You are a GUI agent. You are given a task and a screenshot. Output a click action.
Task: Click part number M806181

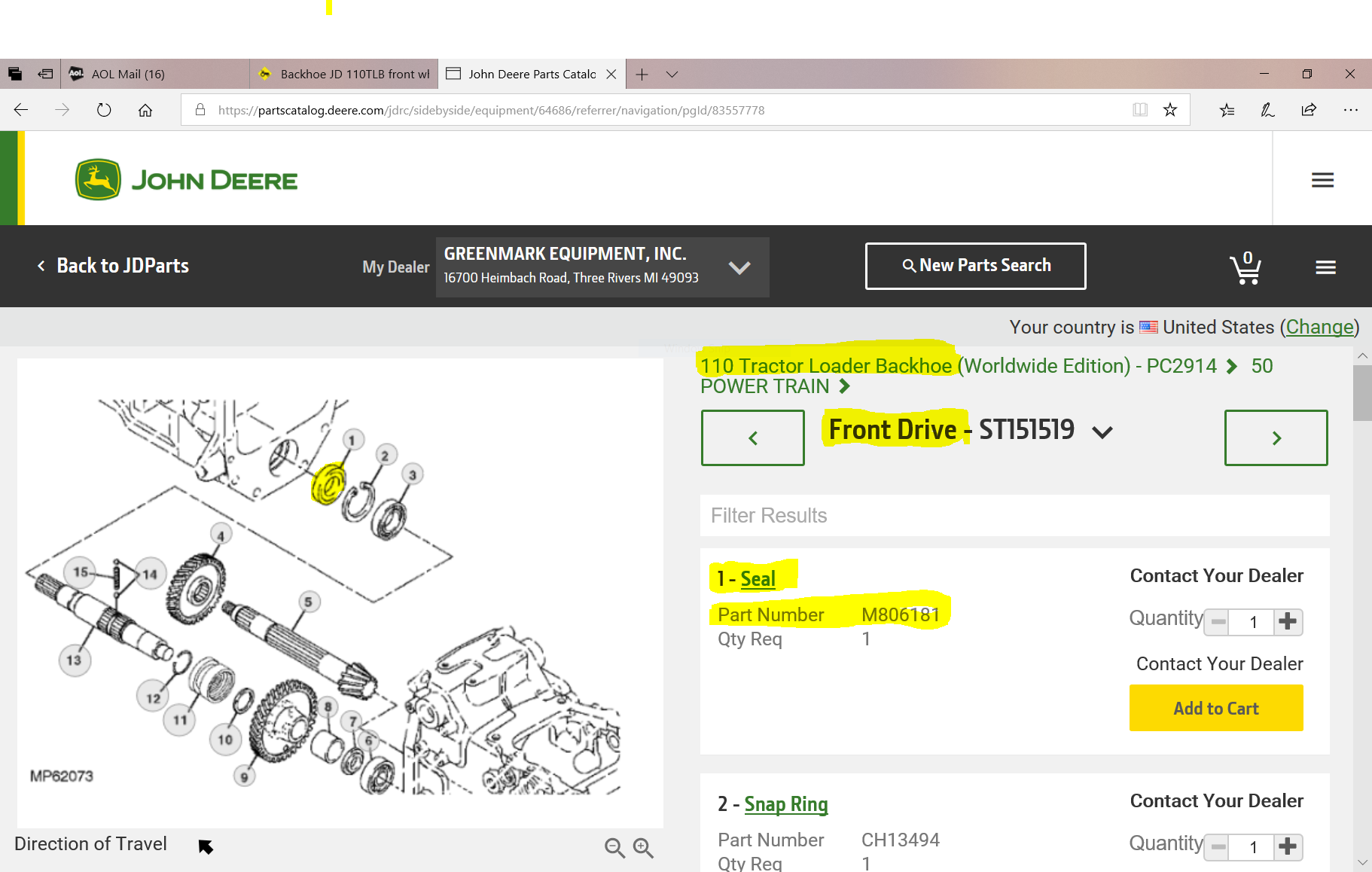pos(901,615)
